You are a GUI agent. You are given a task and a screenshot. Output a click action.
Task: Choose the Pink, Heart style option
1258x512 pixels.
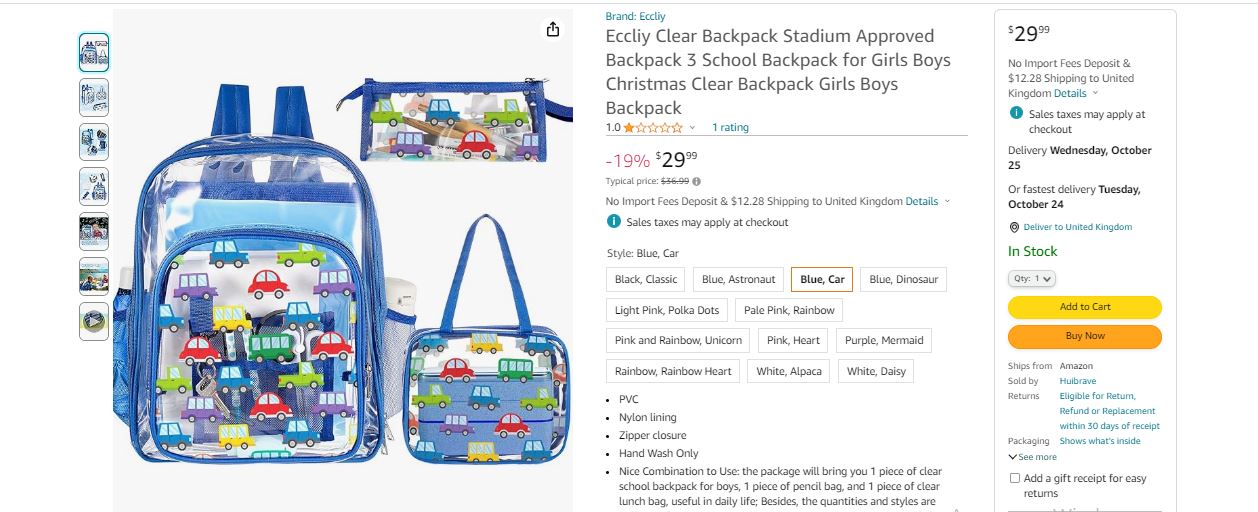click(x=792, y=341)
